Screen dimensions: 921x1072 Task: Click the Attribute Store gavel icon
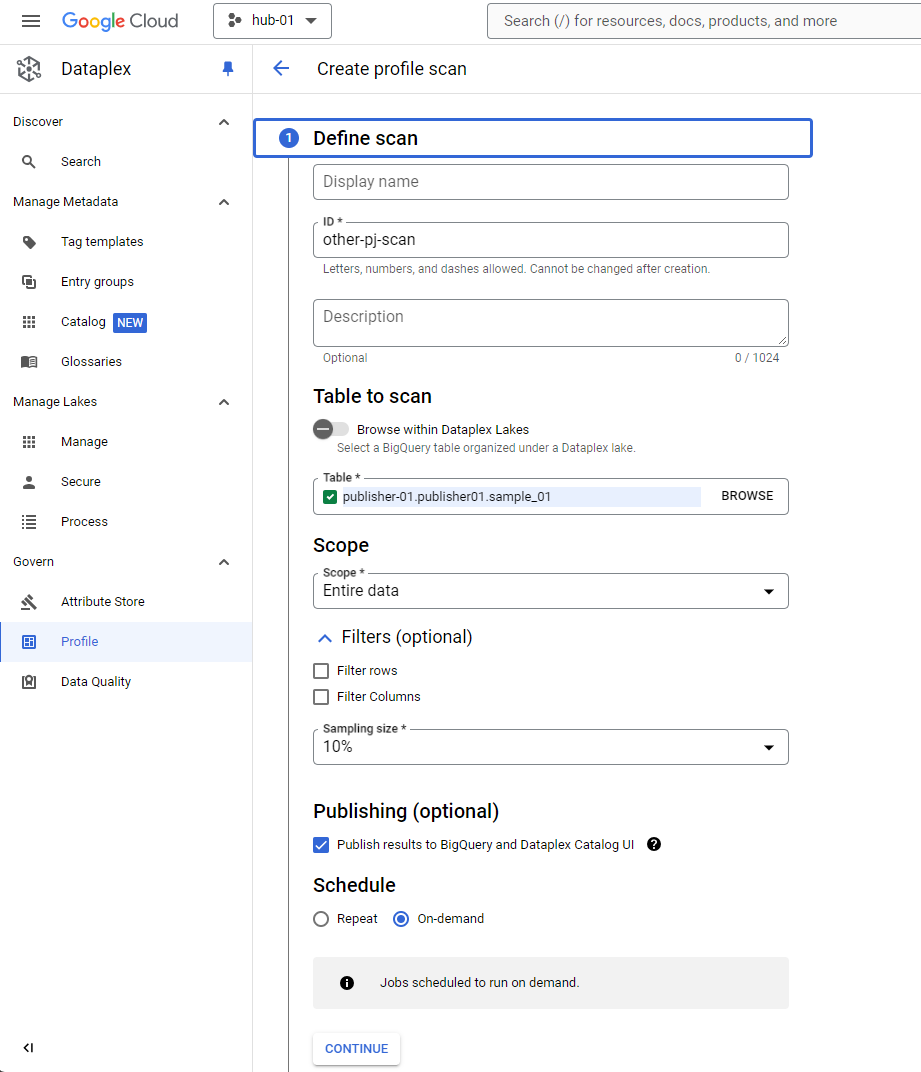pos(29,602)
